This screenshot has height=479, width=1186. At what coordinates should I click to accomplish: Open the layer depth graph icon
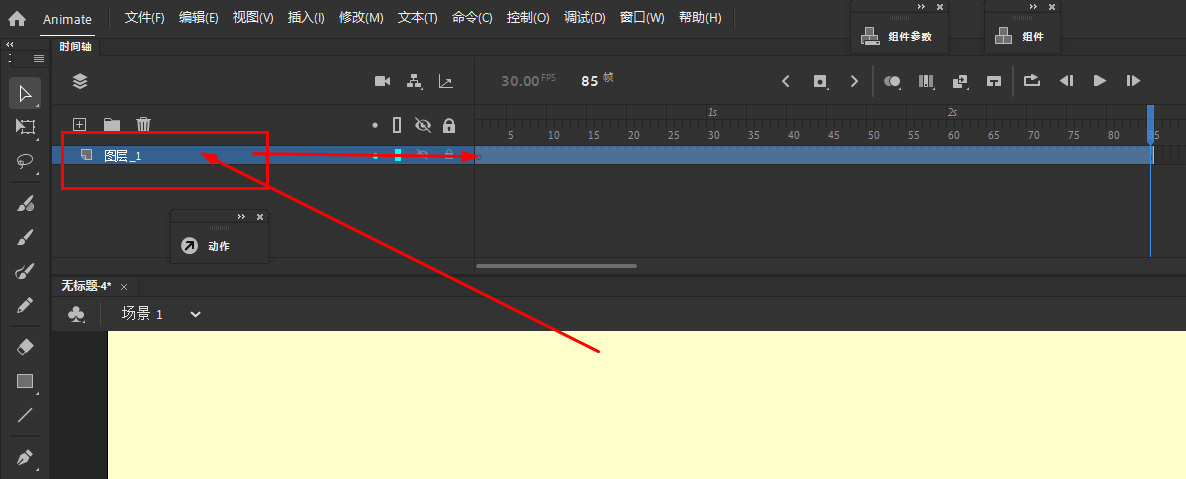446,81
